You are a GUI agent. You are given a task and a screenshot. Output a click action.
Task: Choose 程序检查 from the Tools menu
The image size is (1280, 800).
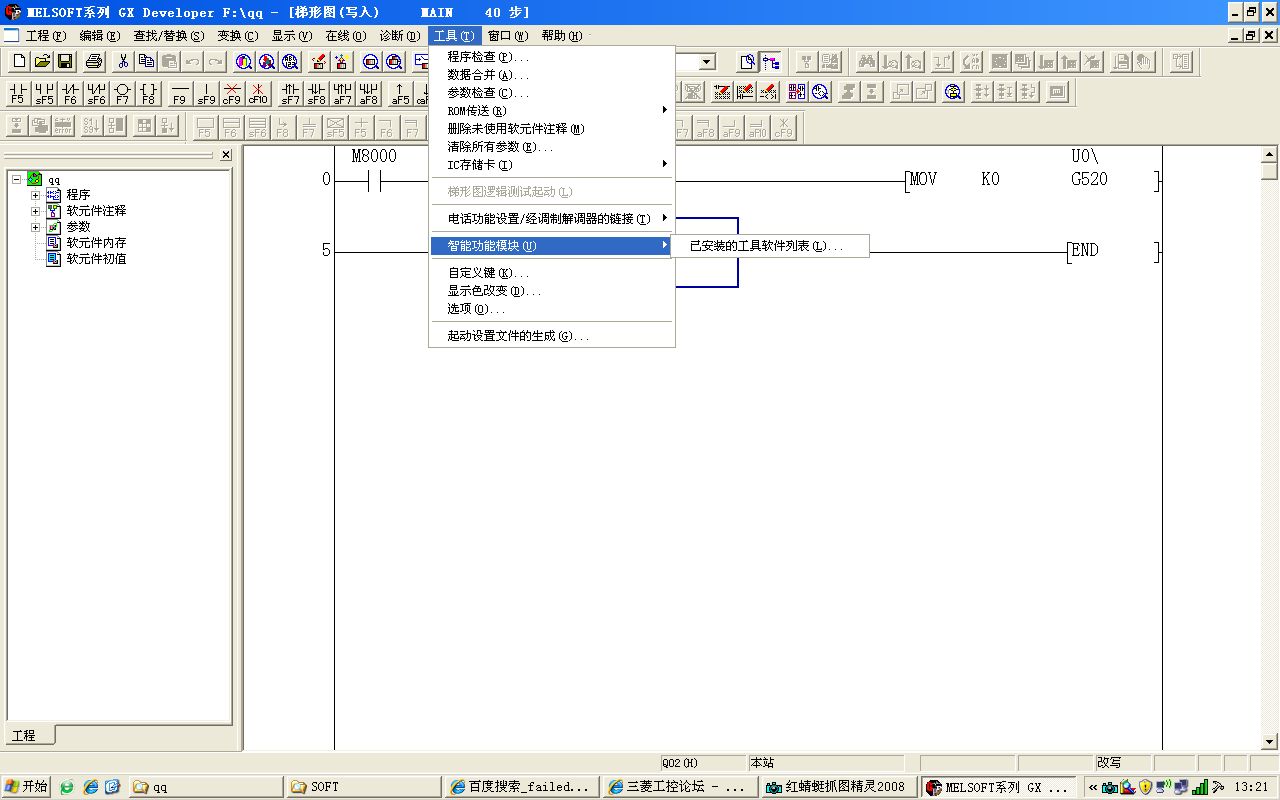488,57
